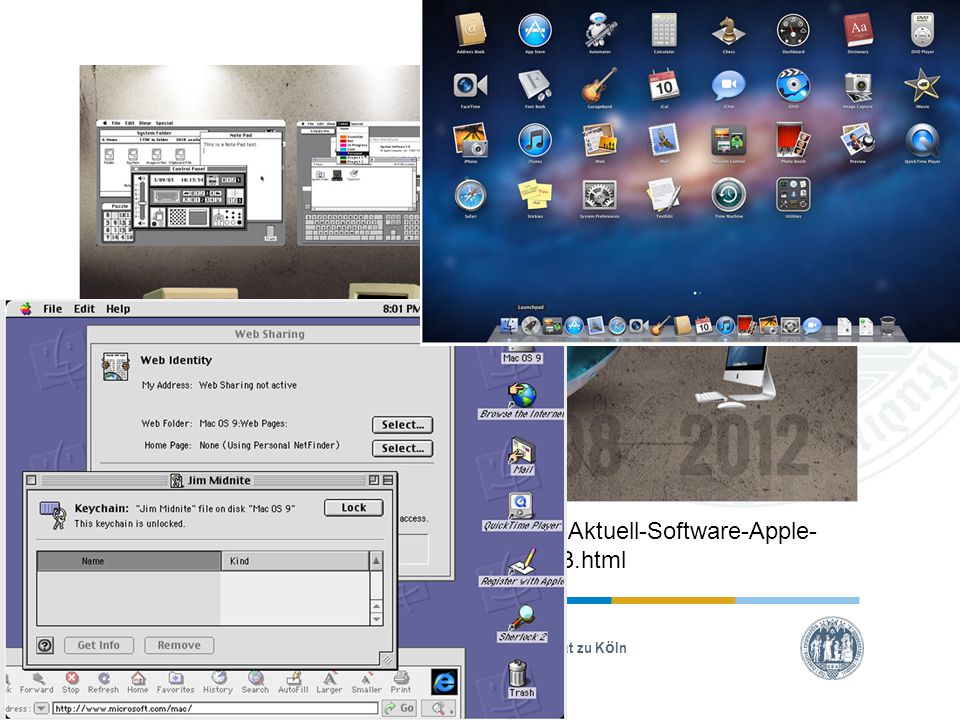Screen dimensions: 960x720
Task: Click the address field with microsoft.com URL
Action: [214, 708]
